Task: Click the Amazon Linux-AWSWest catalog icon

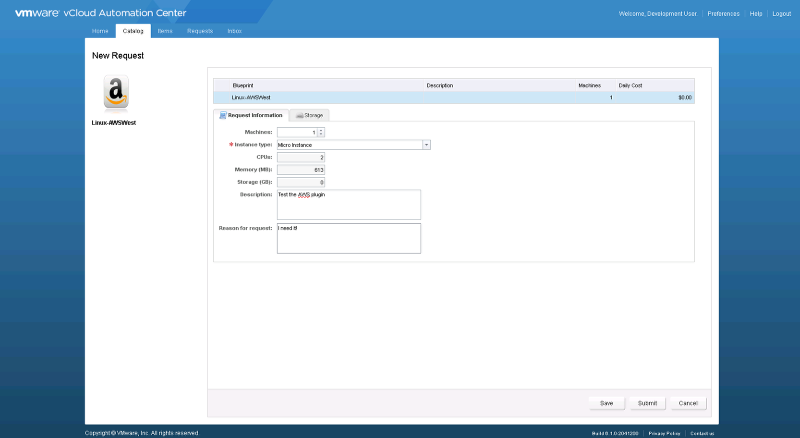Action: click(116, 92)
